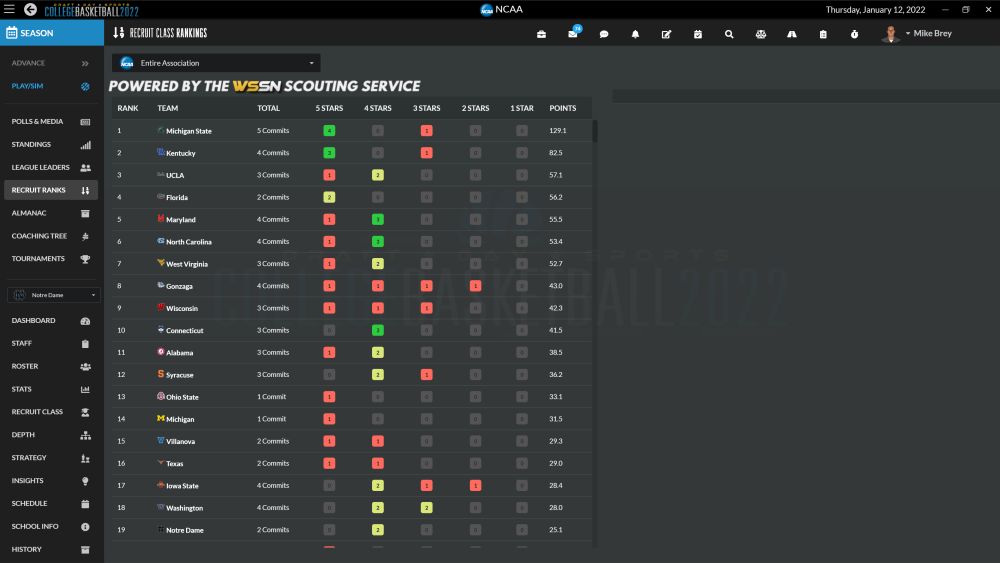Open the hamburger menu icon
The height and width of the screenshot is (563, 1000).
pos(9,9)
